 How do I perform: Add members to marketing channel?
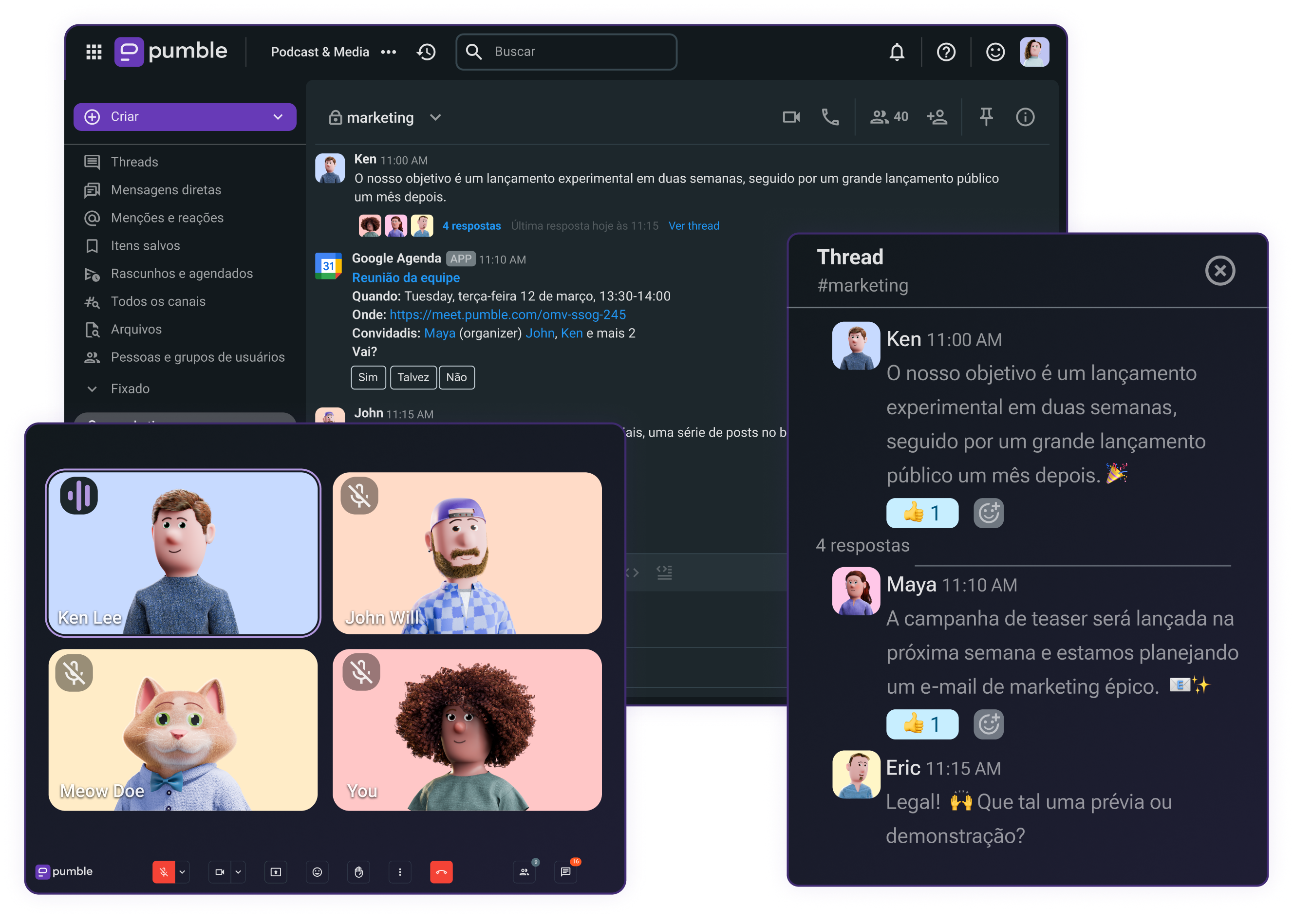click(x=936, y=117)
